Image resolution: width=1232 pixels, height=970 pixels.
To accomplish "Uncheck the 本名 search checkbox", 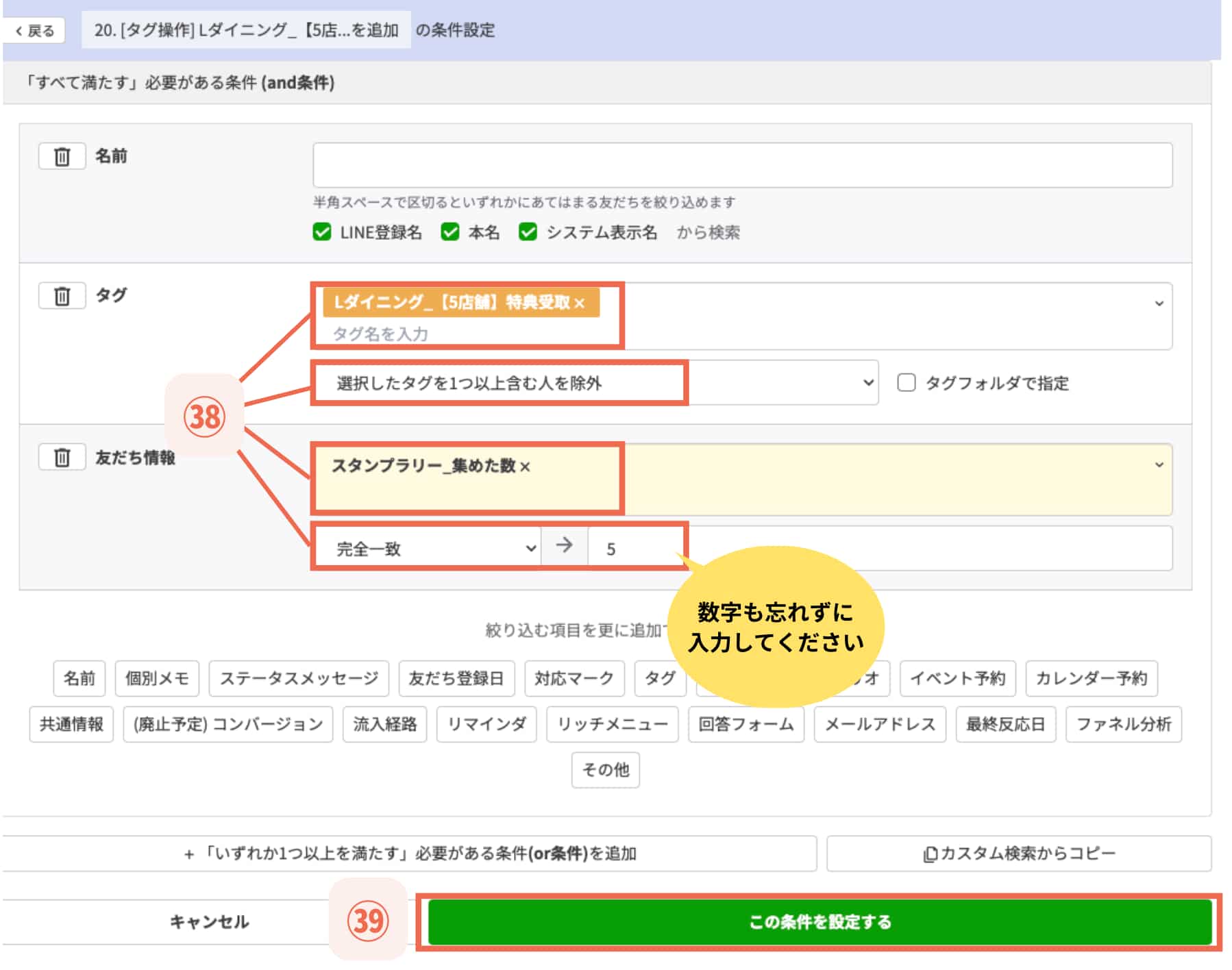I will (450, 232).
